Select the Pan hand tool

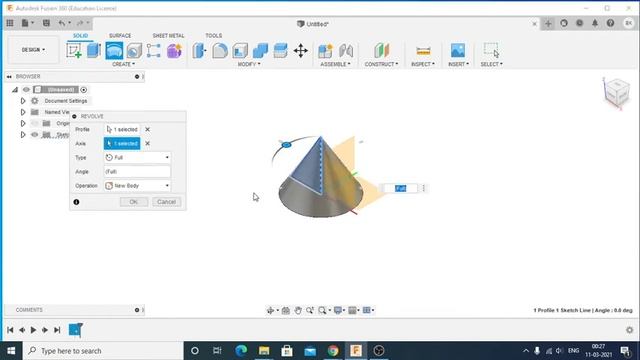click(x=298, y=311)
